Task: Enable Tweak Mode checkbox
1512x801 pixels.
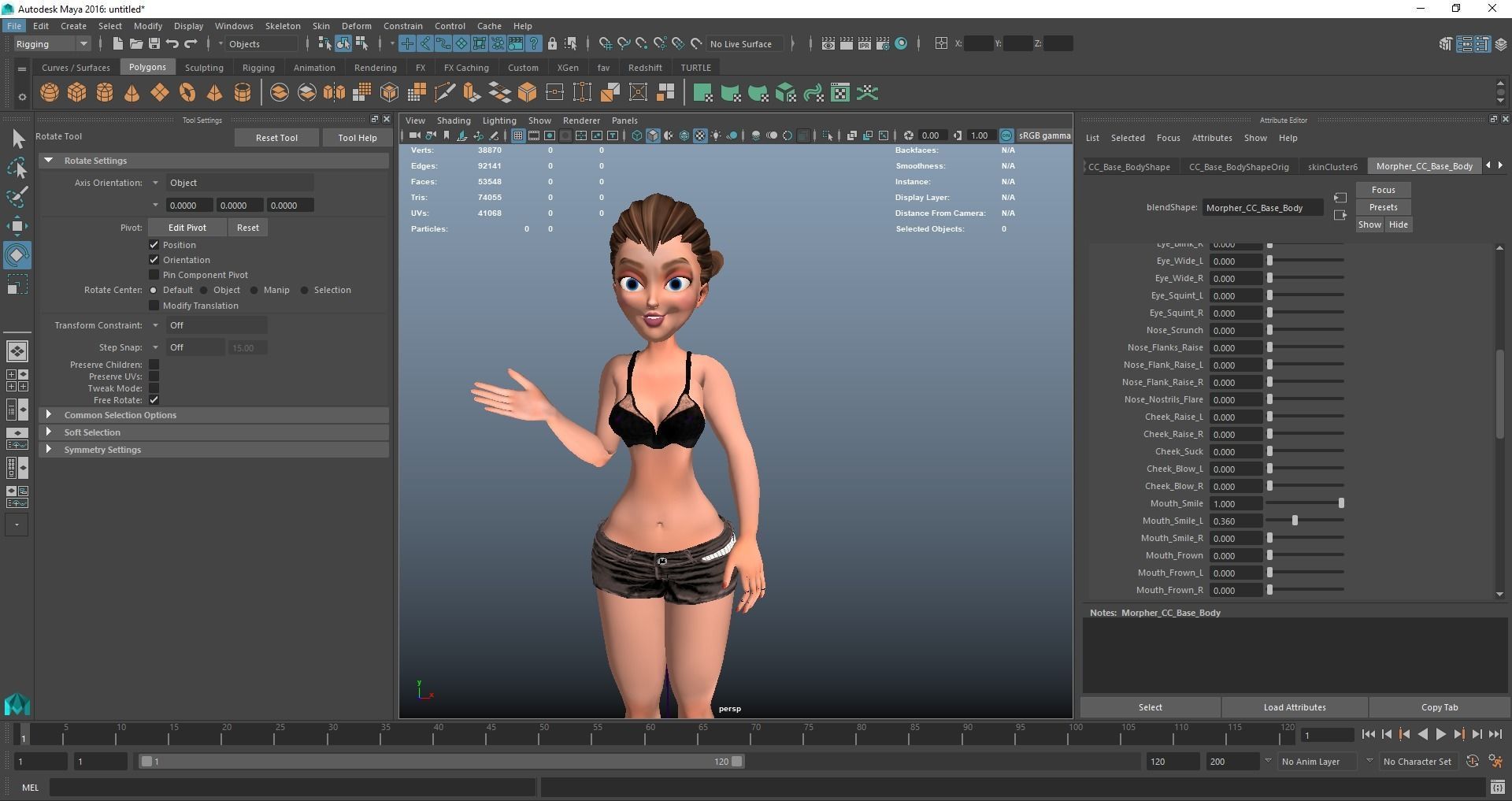Action: (154, 388)
